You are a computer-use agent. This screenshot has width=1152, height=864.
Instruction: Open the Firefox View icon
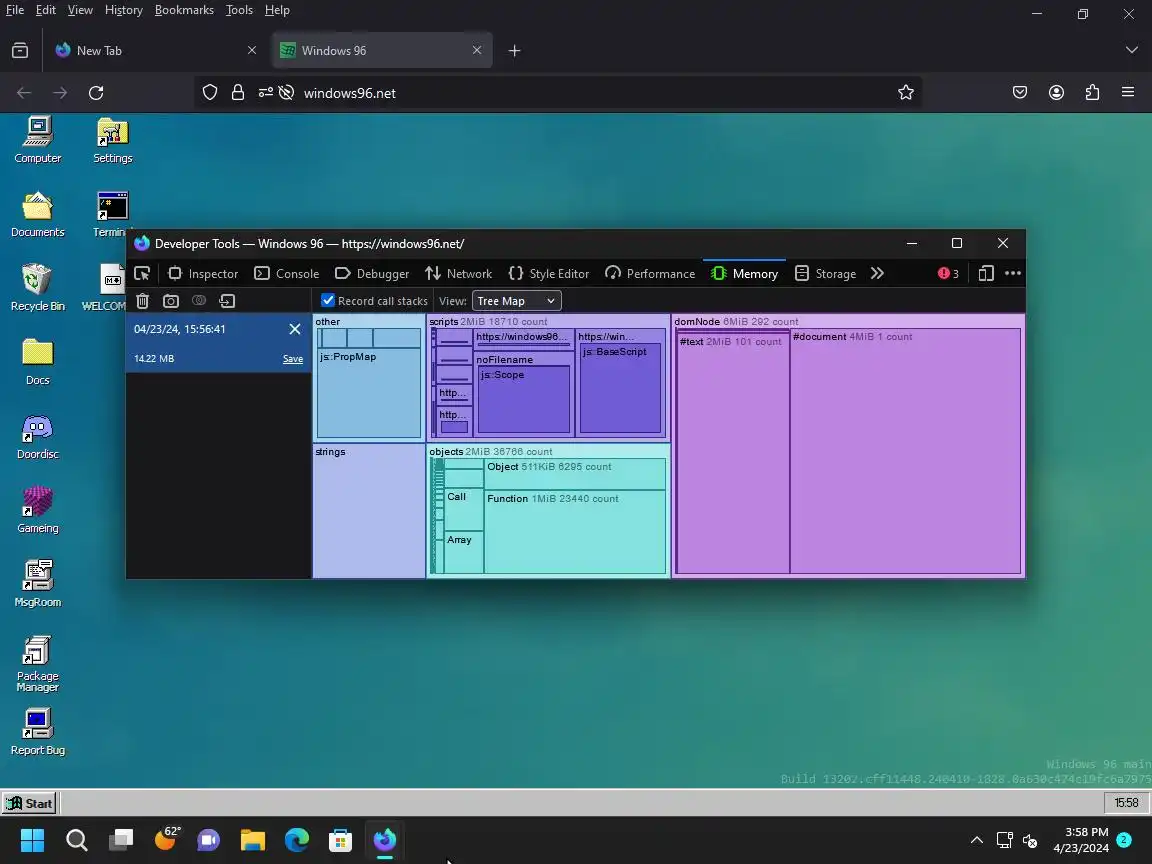pyautogui.click(x=21, y=51)
